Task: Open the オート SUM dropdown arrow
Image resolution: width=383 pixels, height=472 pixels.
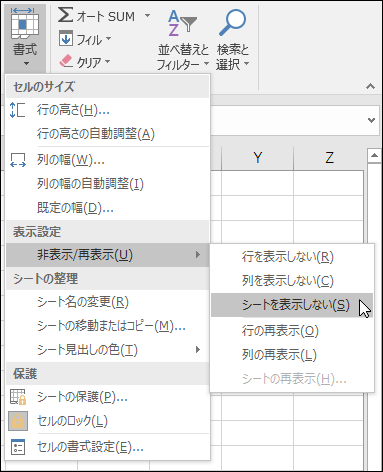Action: 147,15
